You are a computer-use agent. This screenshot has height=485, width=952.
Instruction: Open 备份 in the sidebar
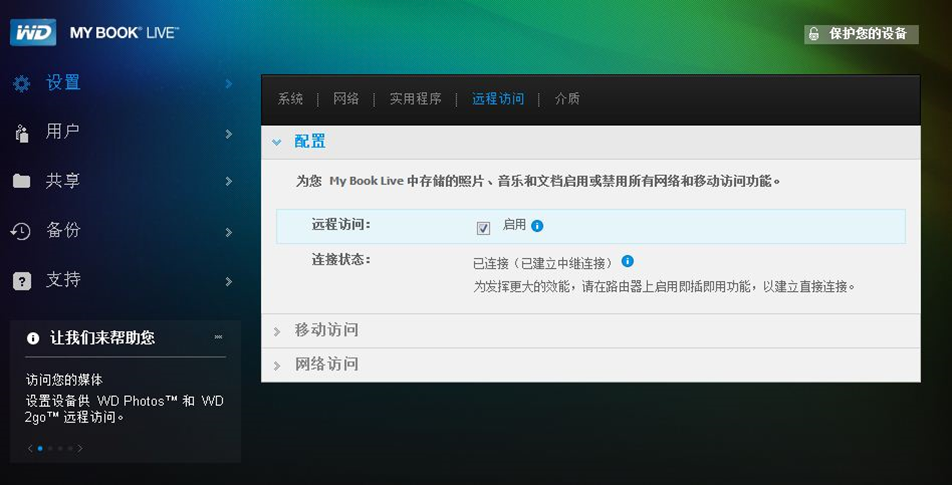click(63, 230)
